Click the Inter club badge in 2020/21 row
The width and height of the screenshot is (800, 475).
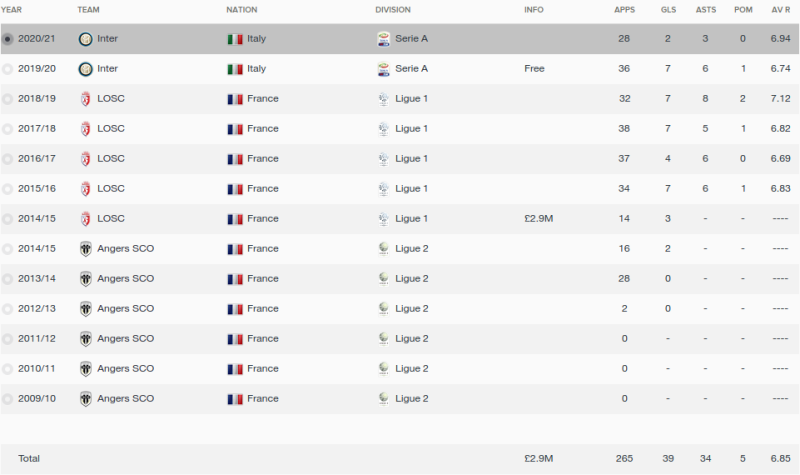(86, 39)
